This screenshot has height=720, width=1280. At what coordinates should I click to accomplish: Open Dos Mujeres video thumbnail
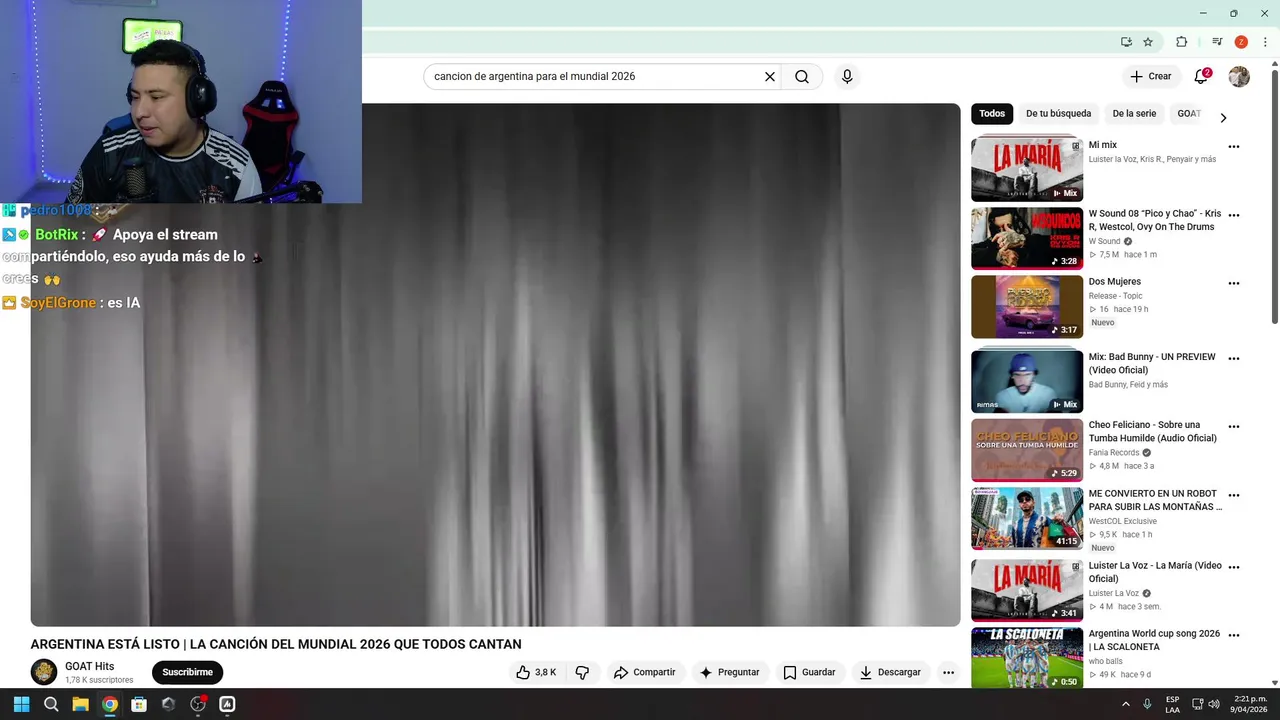(x=1027, y=306)
